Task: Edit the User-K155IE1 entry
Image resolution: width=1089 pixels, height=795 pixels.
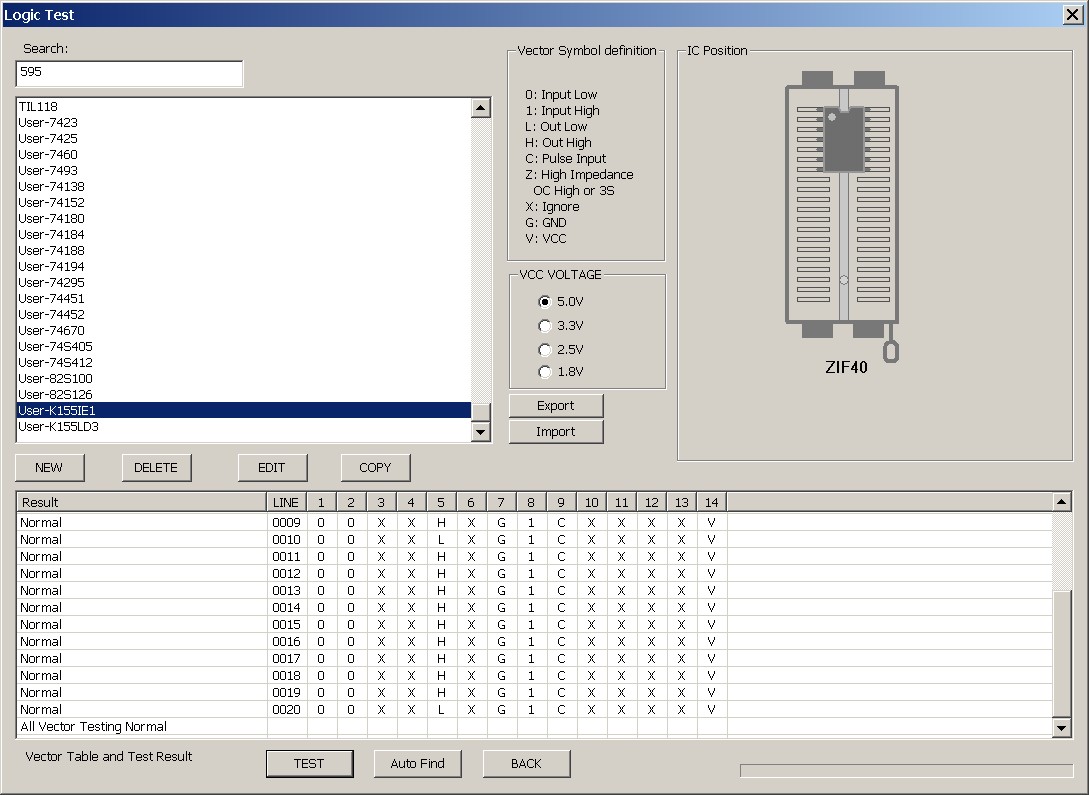Action: point(272,467)
